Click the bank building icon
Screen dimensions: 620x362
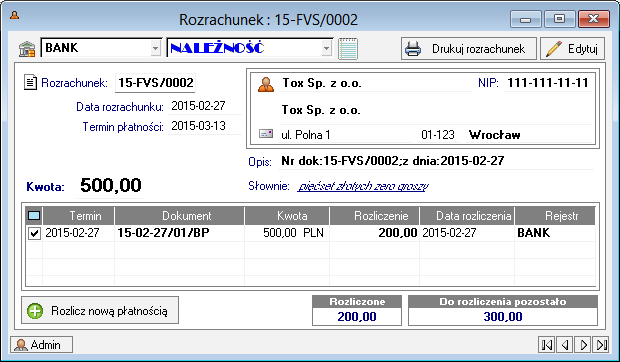click(27, 49)
